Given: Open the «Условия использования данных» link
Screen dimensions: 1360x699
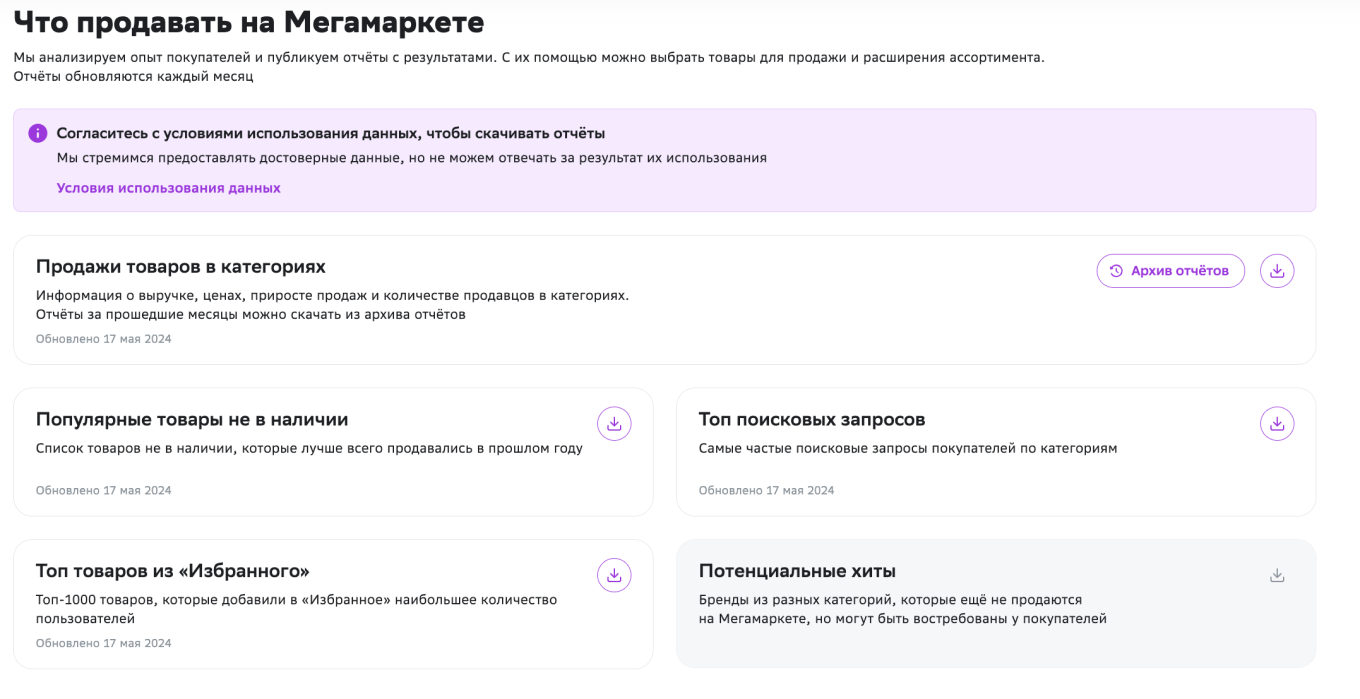Looking at the screenshot, I should click(x=168, y=187).
